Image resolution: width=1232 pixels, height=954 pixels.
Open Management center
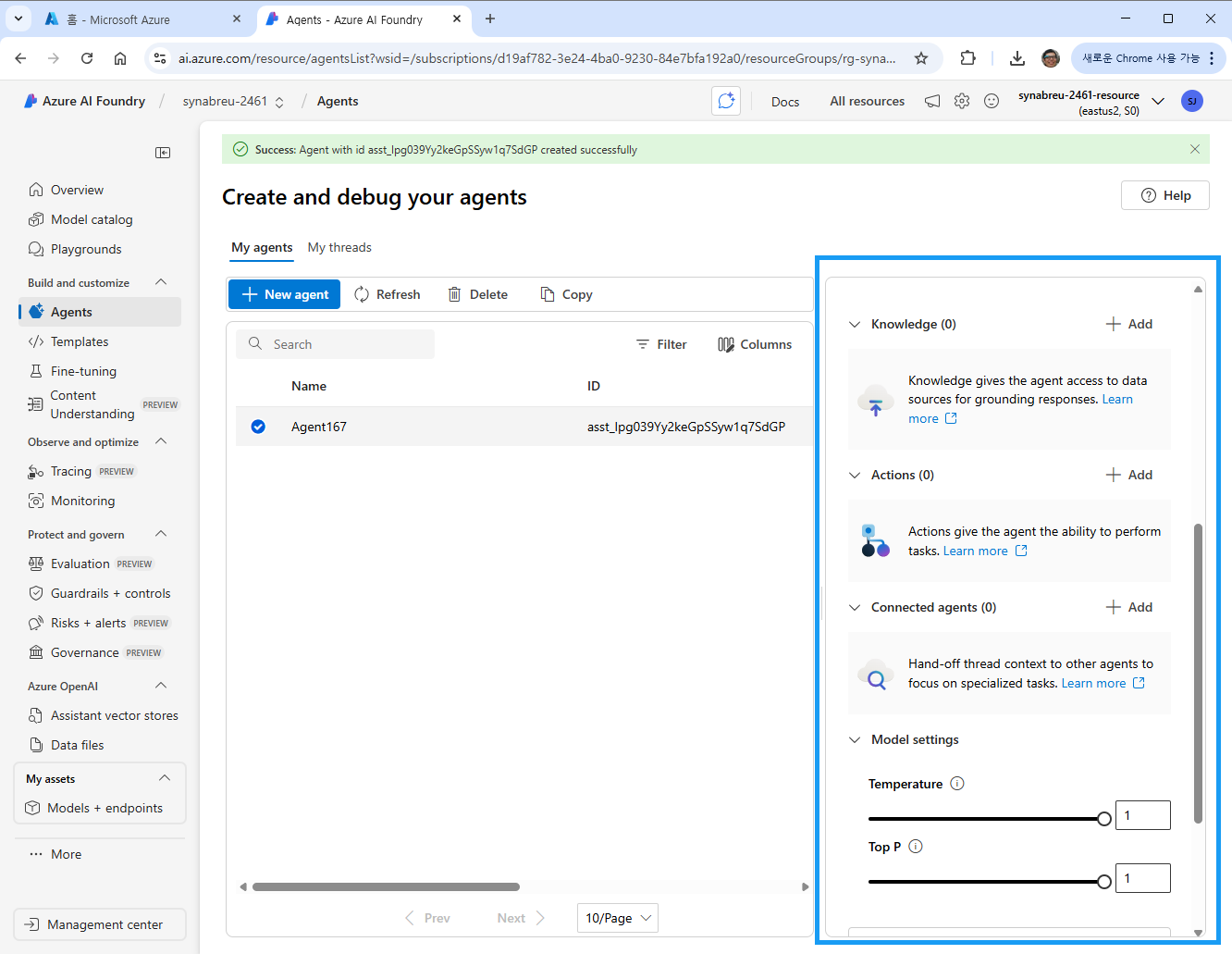(100, 924)
